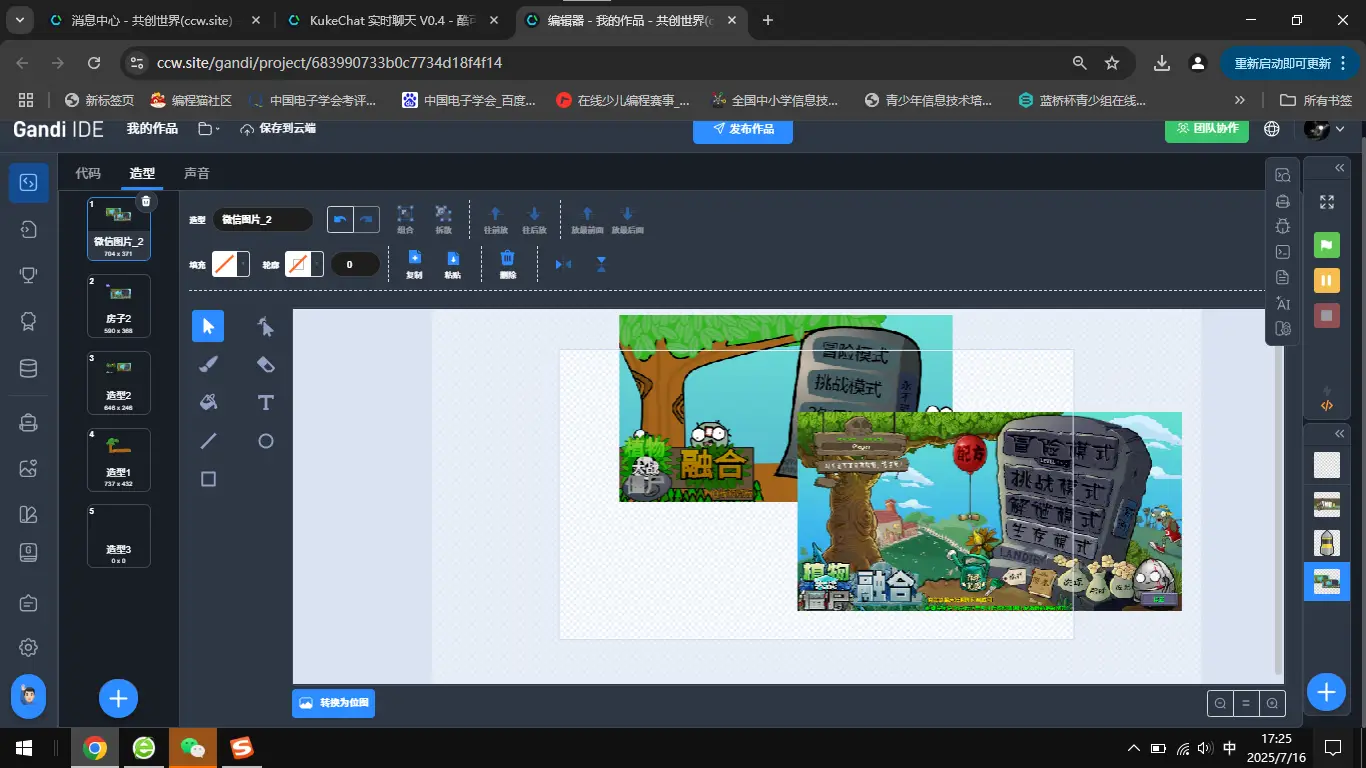The width and height of the screenshot is (1366, 768).
Task: Click the redo arrow
Action: click(367, 219)
